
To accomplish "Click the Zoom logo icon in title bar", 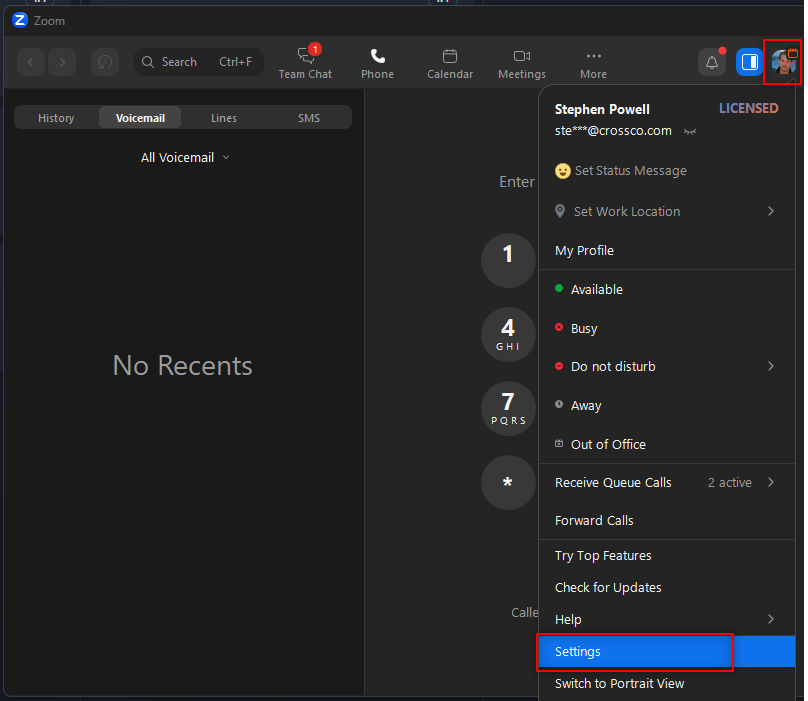I will pyautogui.click(x=20, y=21).
